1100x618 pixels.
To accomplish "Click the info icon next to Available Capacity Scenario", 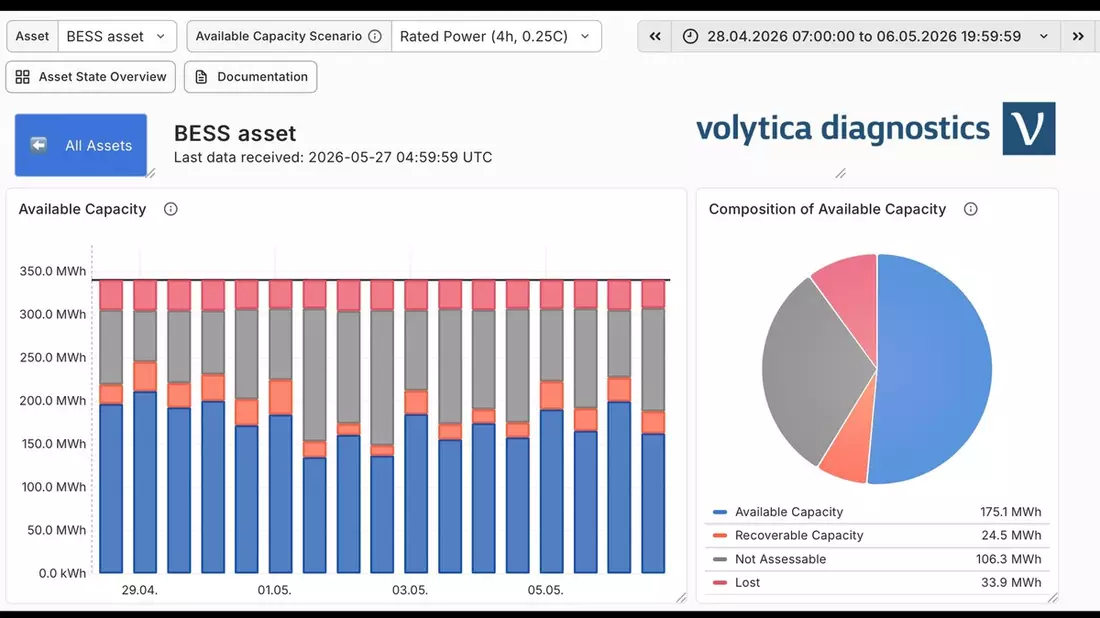I will click(375, 36).
